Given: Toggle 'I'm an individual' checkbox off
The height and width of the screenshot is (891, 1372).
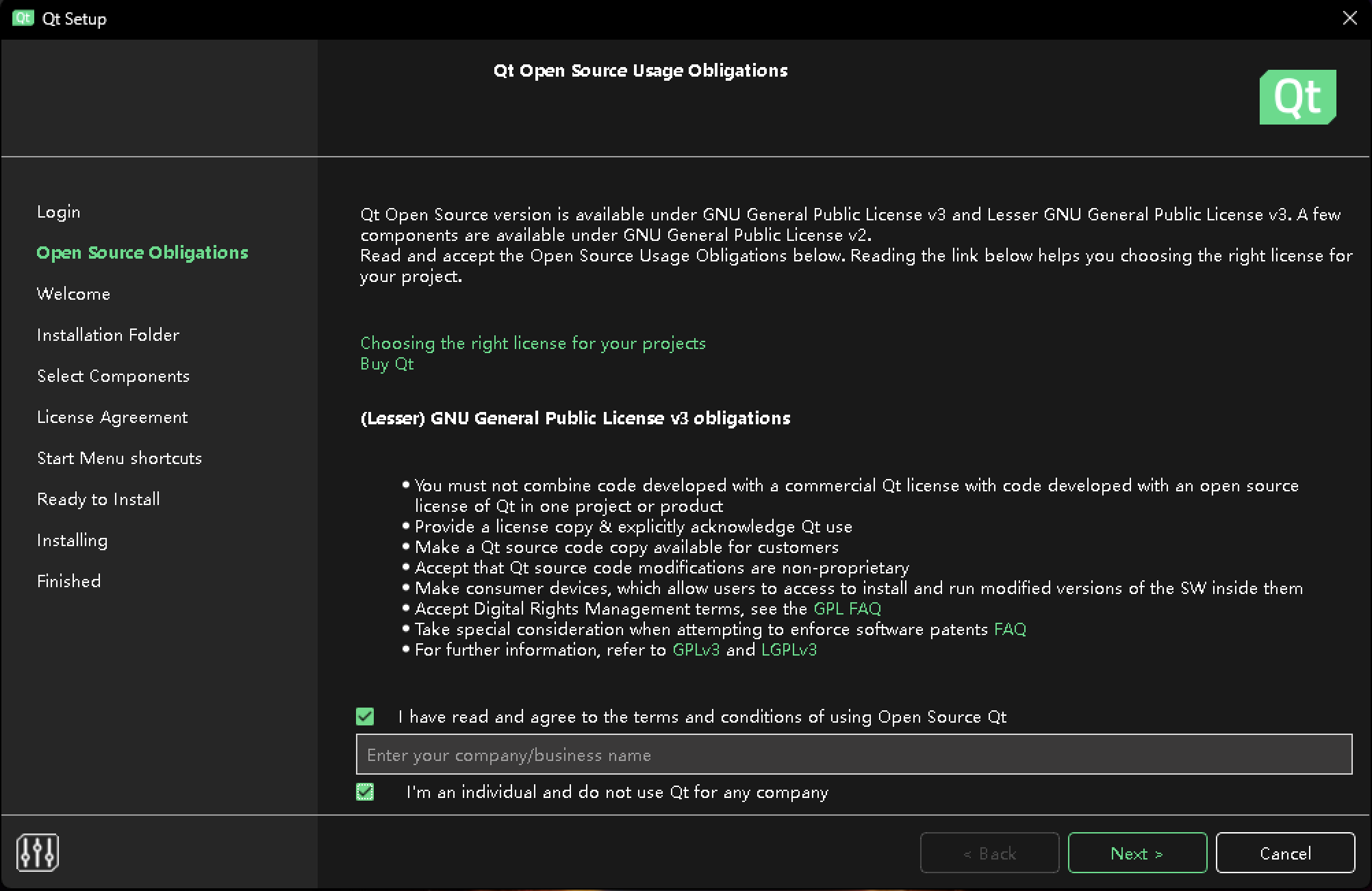Looking at the screenshot, I should pyautogui.click(x=365, y=792).
